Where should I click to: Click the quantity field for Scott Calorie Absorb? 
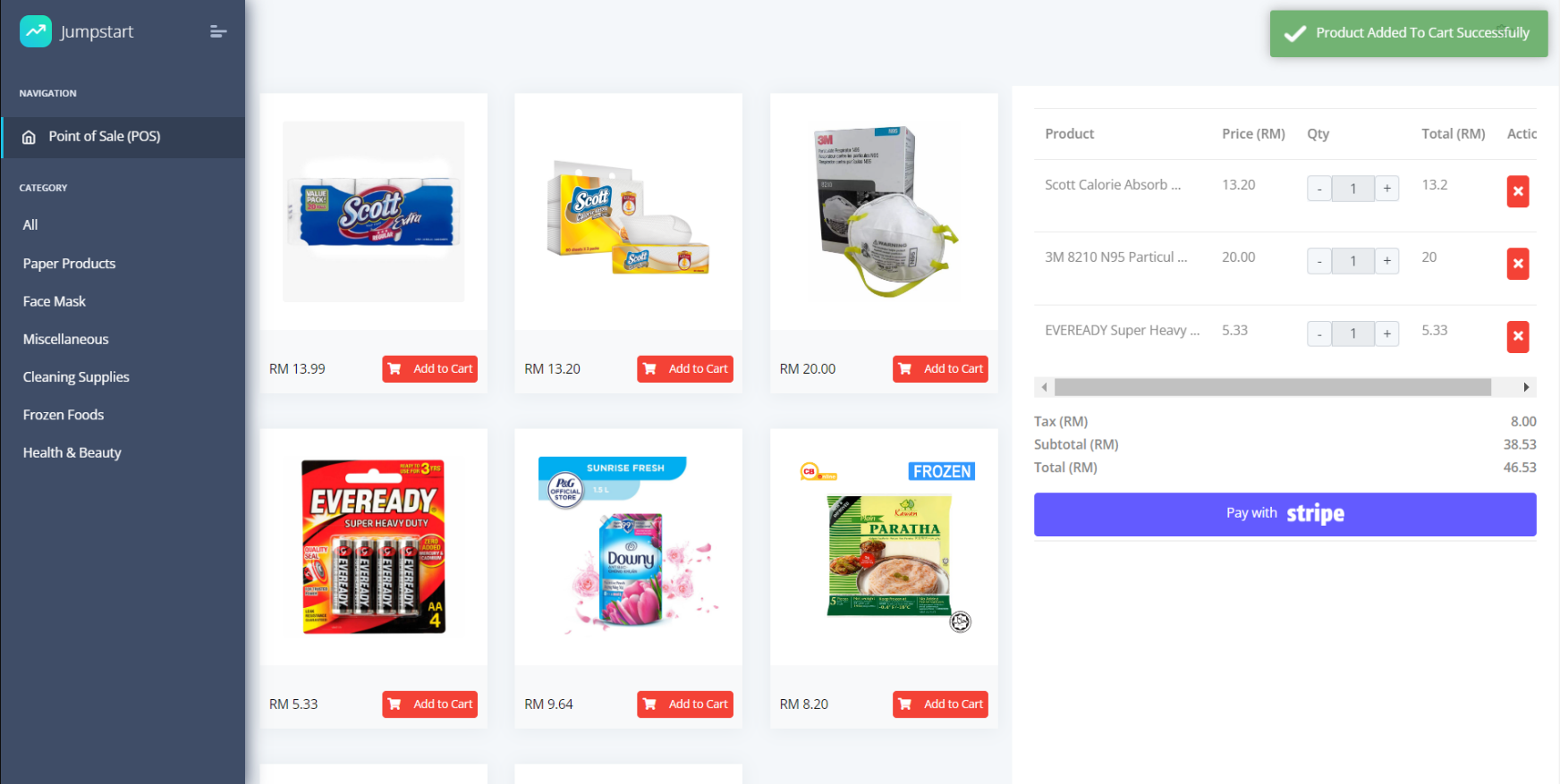tap(1352, 189)
